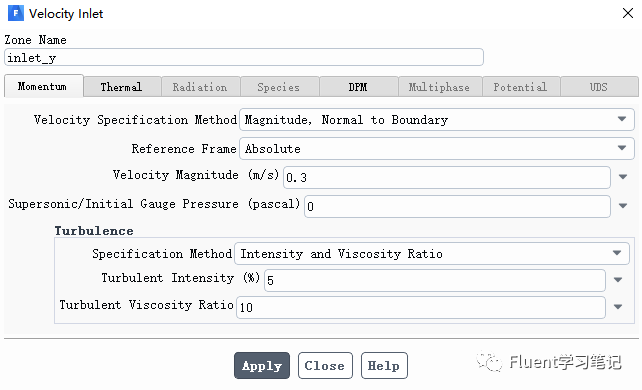642x390 pixels.
Task: Open Help for velocity inlet
Action: click(384, 365)
